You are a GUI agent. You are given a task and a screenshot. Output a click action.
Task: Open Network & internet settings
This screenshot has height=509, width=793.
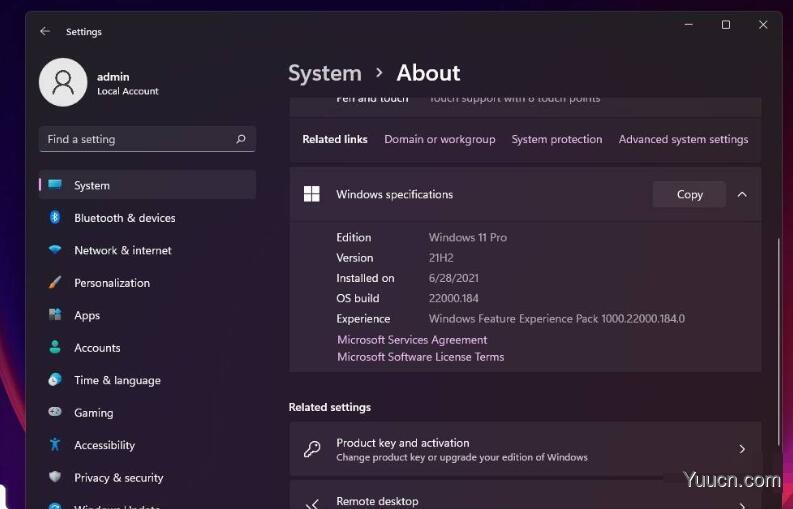coord(147,250)
